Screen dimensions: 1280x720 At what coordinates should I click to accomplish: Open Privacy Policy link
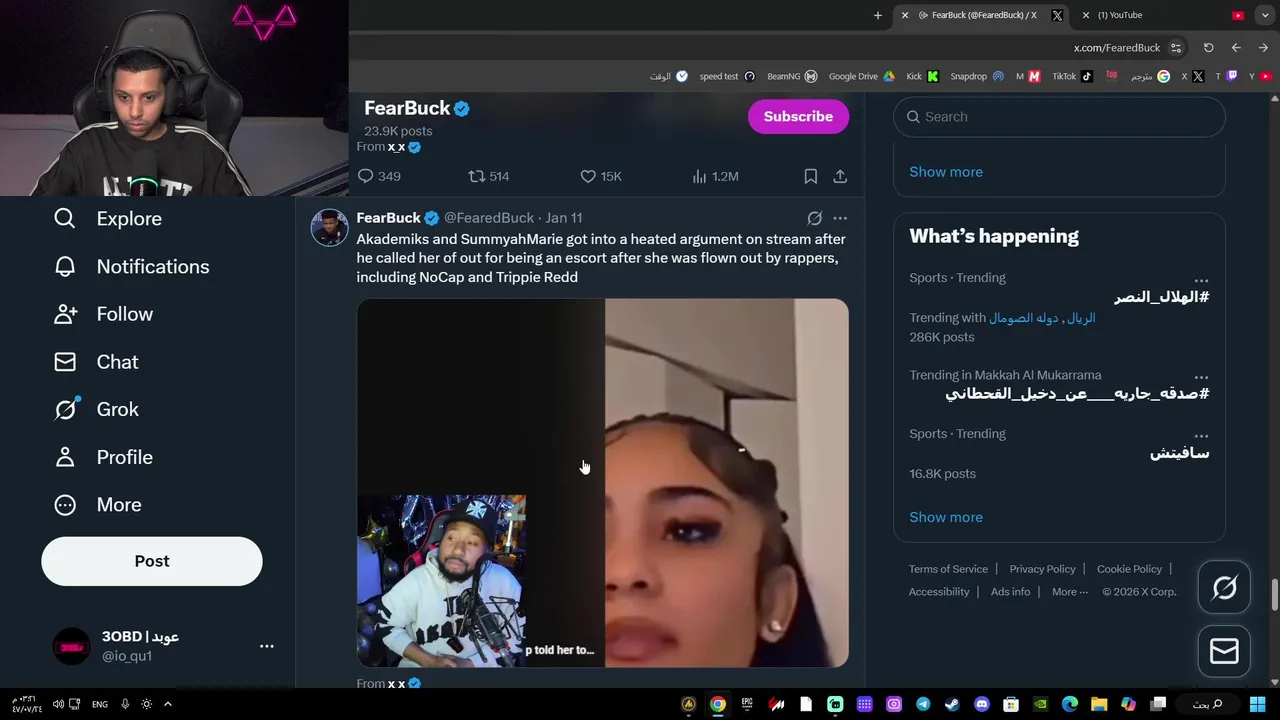[x=1042, y=569]
